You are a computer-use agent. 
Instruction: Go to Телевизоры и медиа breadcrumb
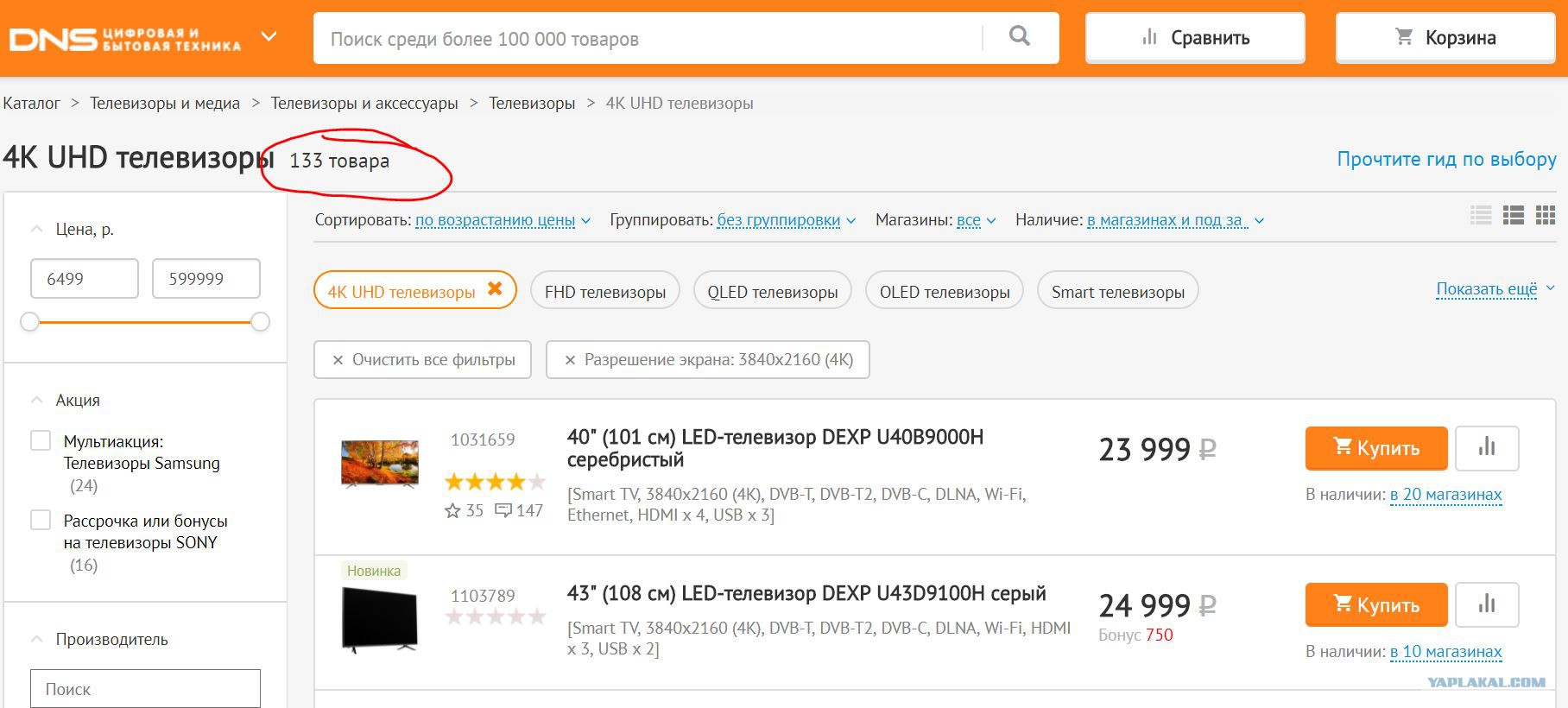click(x=165, y=104)
